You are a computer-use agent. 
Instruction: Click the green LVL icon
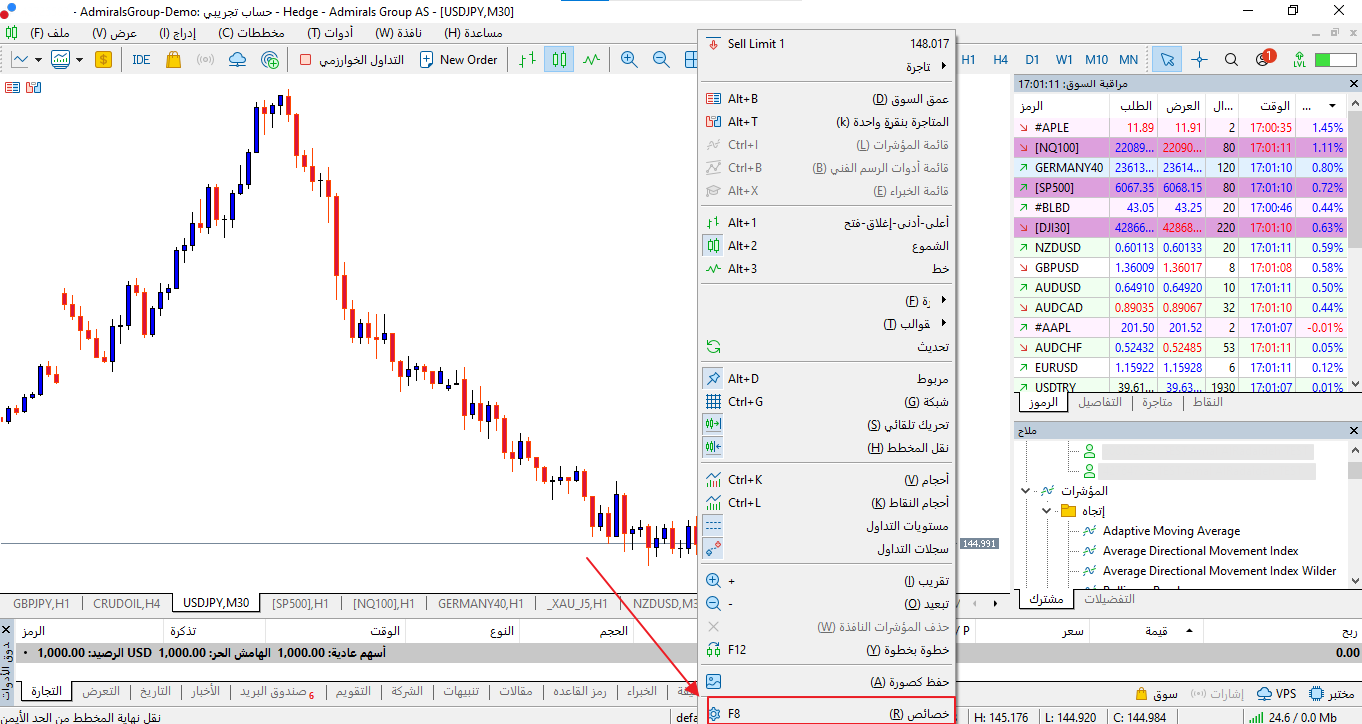[1299, 60]
